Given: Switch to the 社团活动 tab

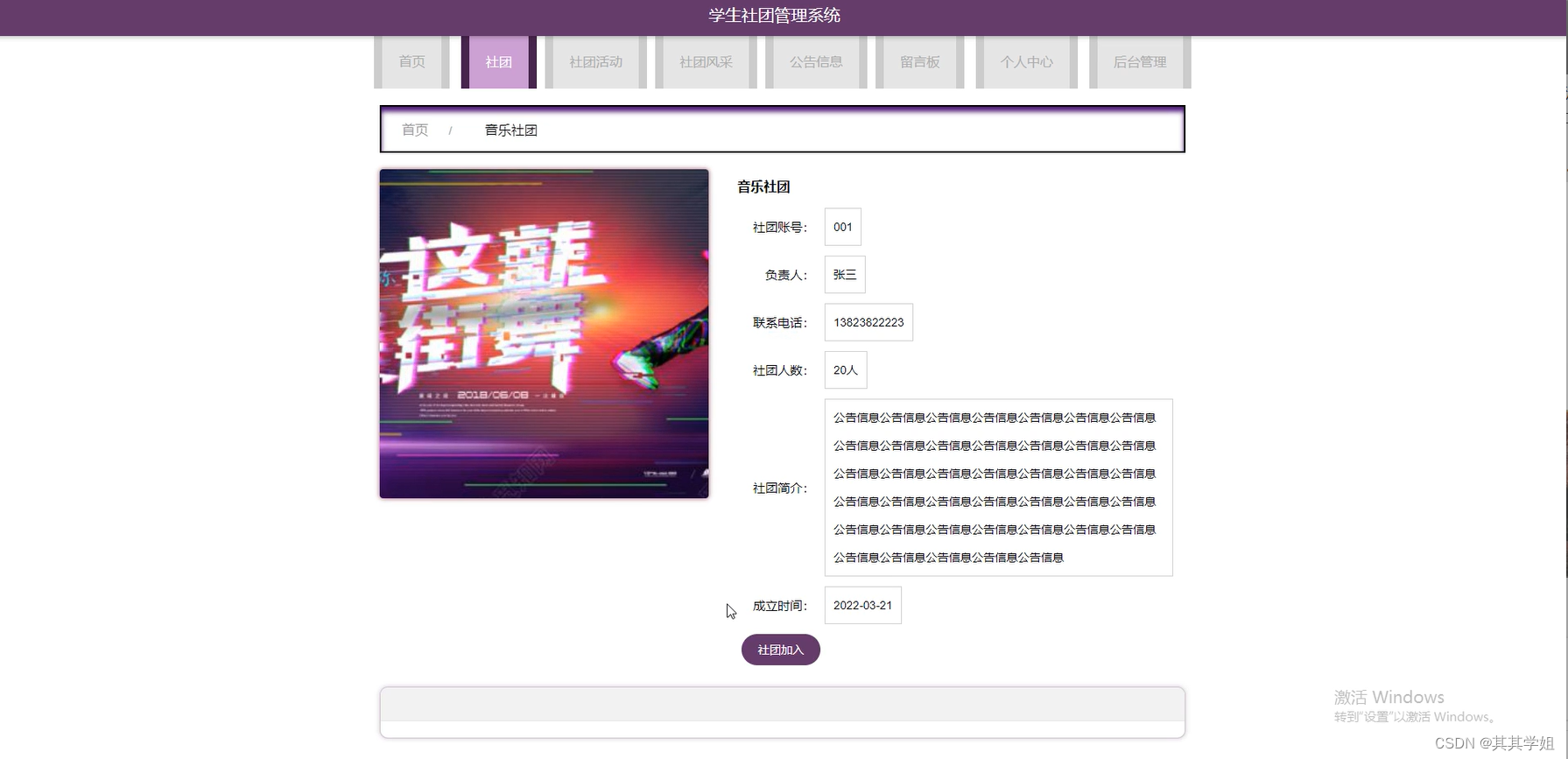Looking at the screenshot, I should coord(596,62).
